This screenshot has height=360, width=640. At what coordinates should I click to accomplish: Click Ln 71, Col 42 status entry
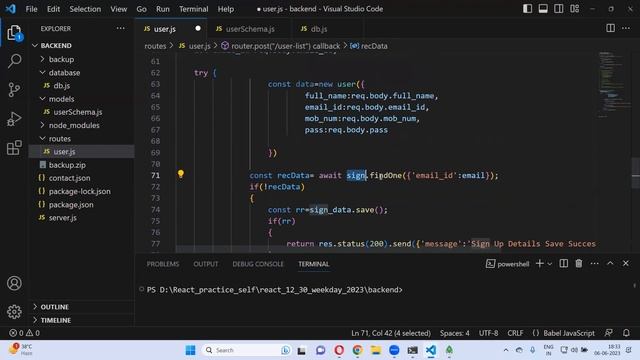(x=391, y=333)
